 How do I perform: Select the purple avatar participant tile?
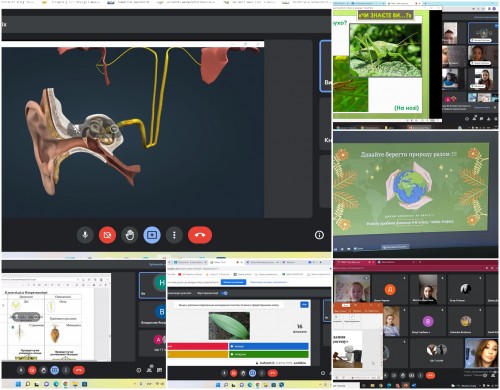tap(428, 321)
